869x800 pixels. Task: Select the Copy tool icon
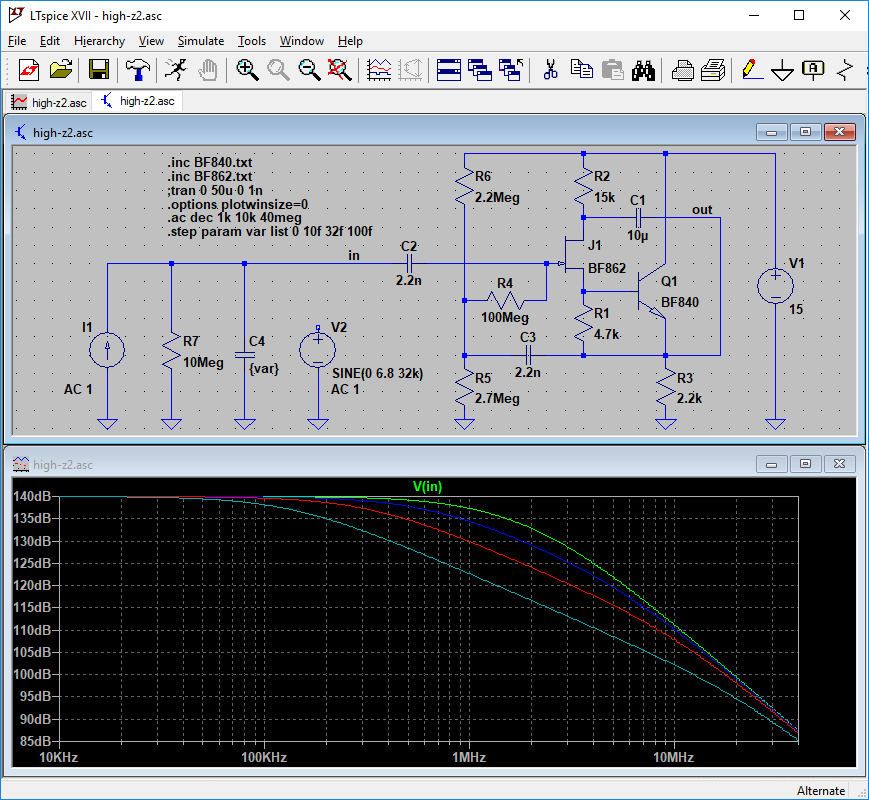tap(581, 70)
